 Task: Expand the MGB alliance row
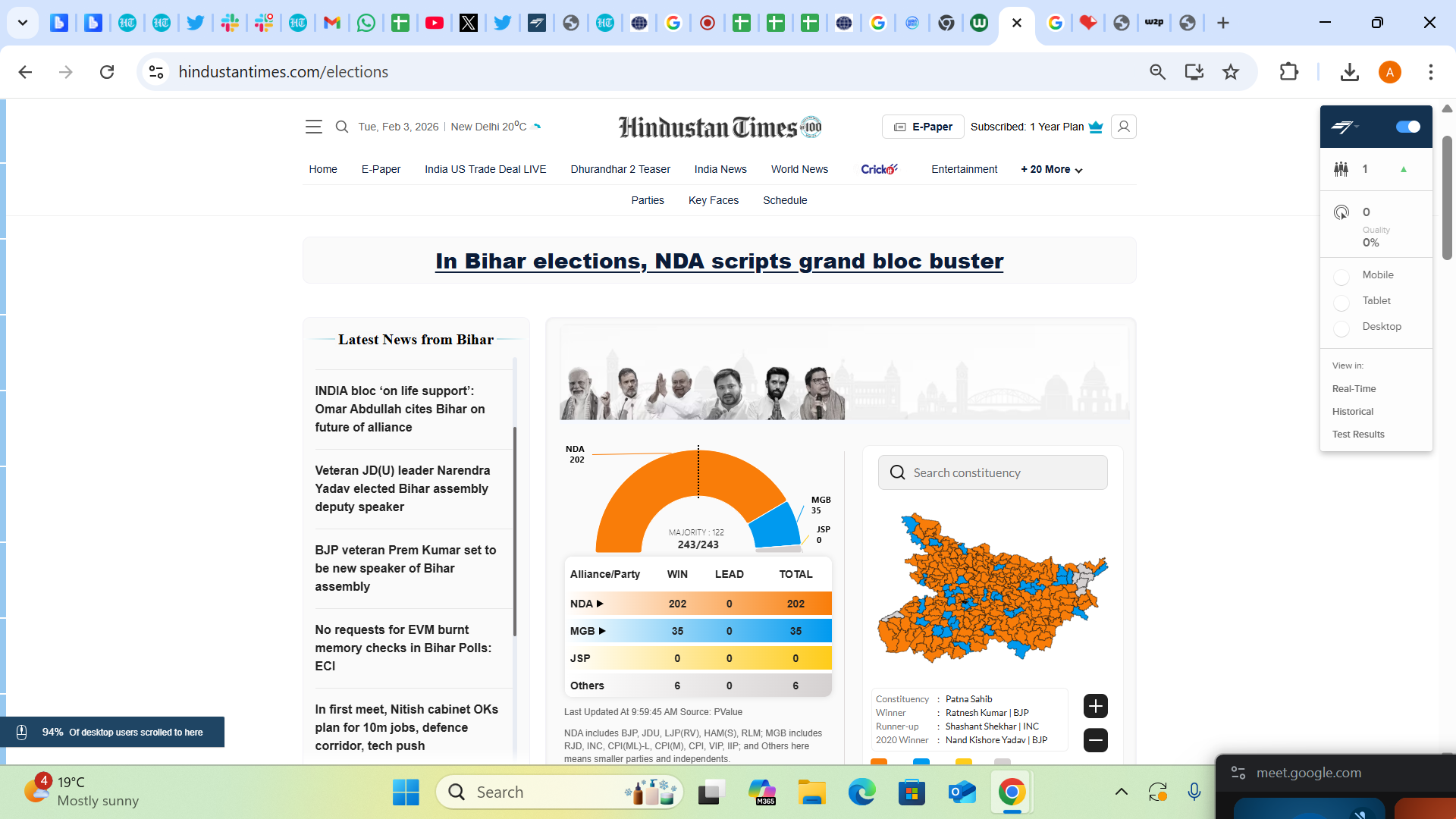[603, 630]
